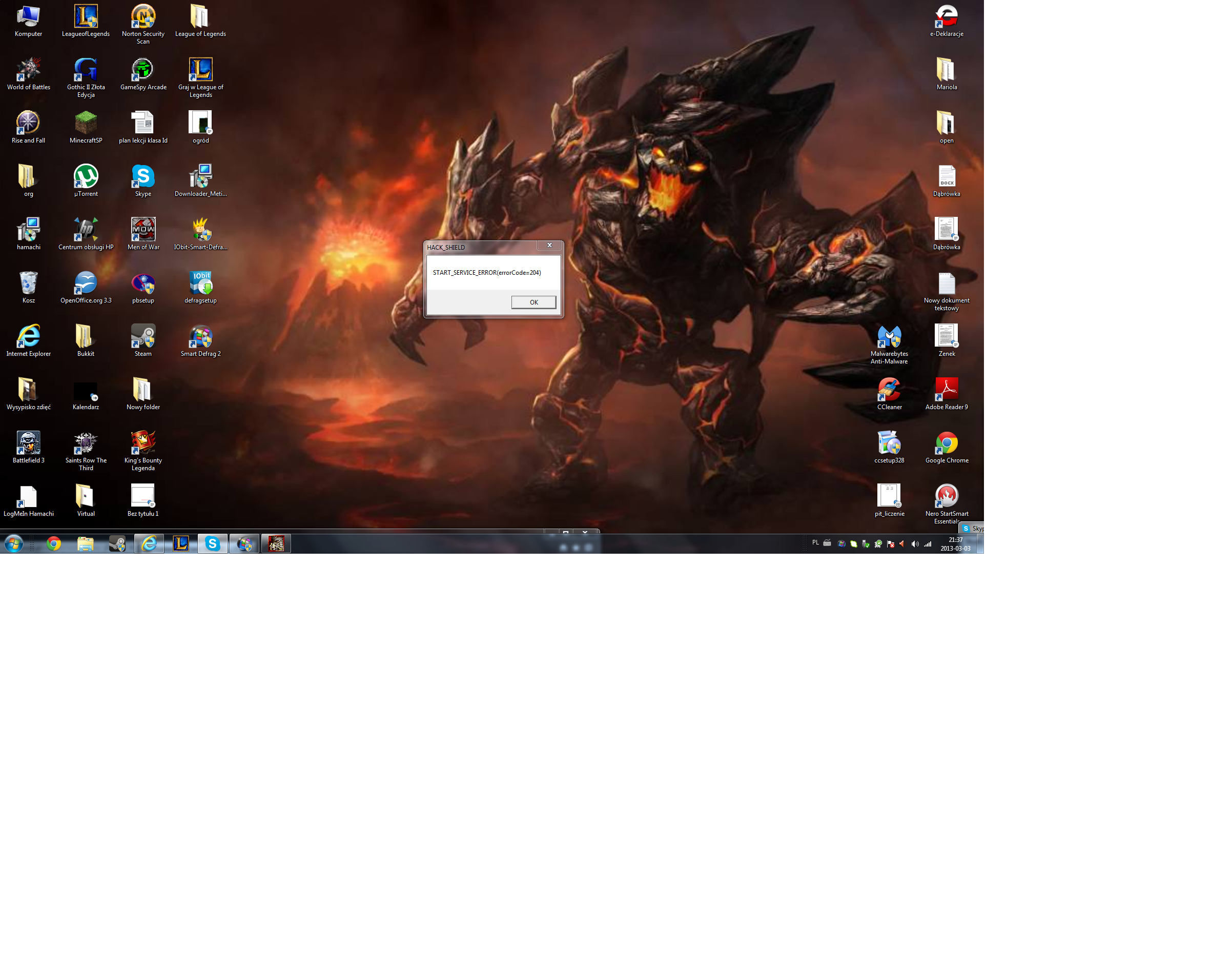The width and height of the screenshot is (1232, 969).
Task: Select the MinecraftSP desktop icon
Action: coord(86,128)
